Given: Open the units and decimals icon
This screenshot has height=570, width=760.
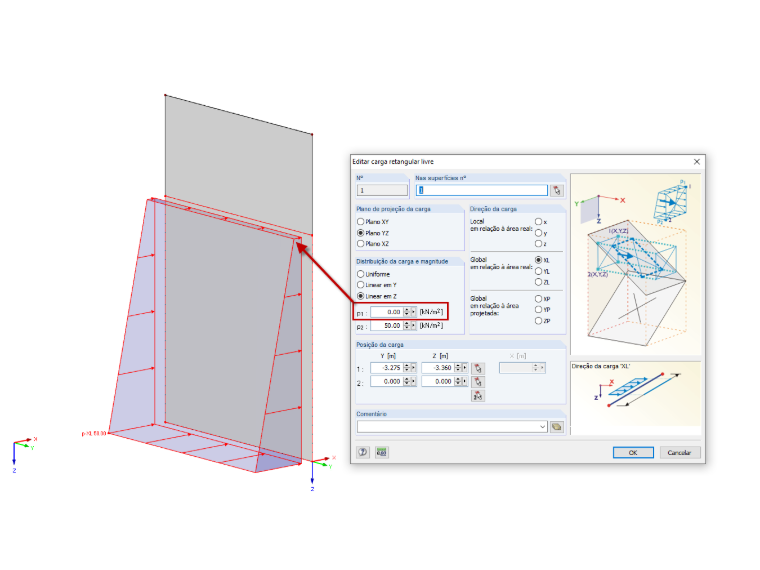Looking at the screenshot, I should [381, 452].
